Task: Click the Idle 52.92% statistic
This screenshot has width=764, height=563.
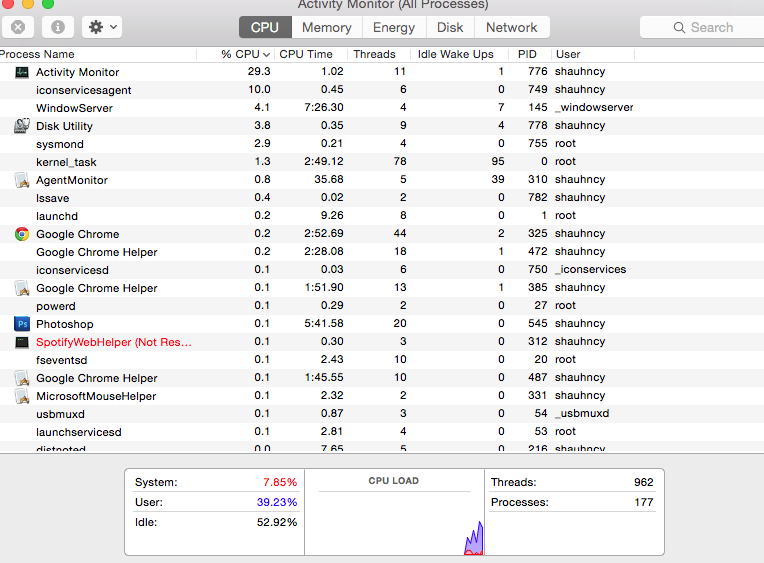Action: 215,522
